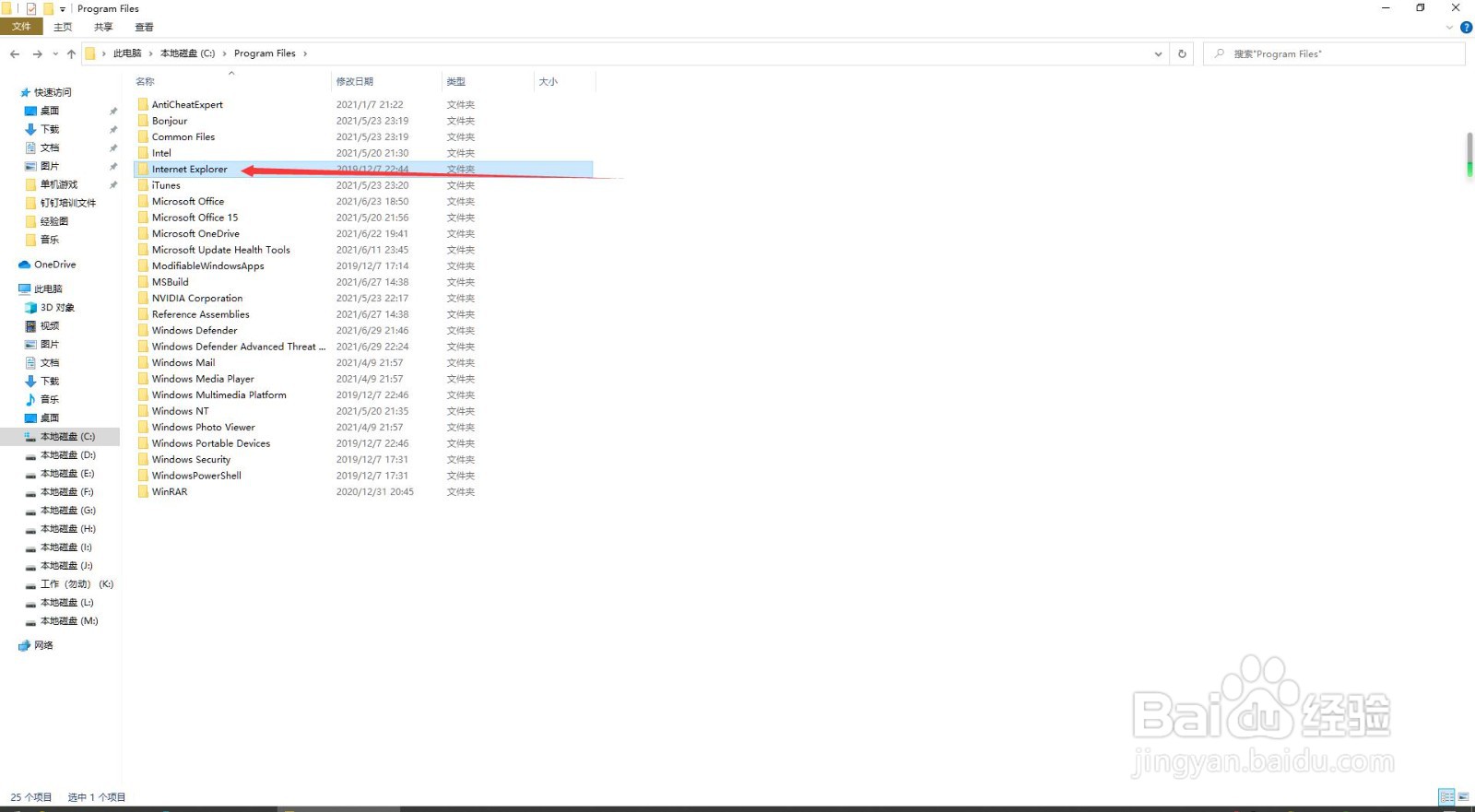
Task: Switch to the 共享 ribbon tab
Action: coord(103,27)
